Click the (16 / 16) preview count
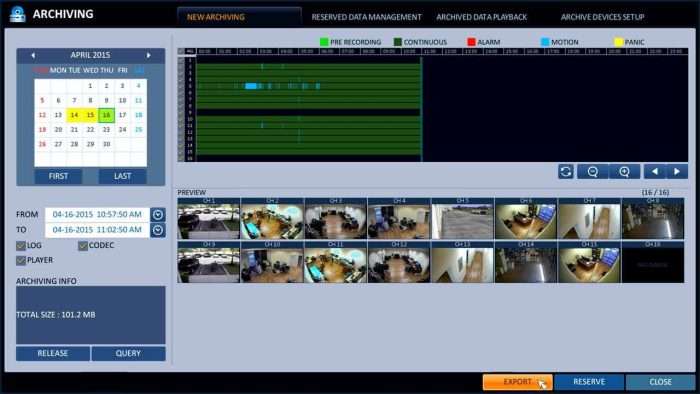Screen dimensions: 700x394 pos(655,193)
